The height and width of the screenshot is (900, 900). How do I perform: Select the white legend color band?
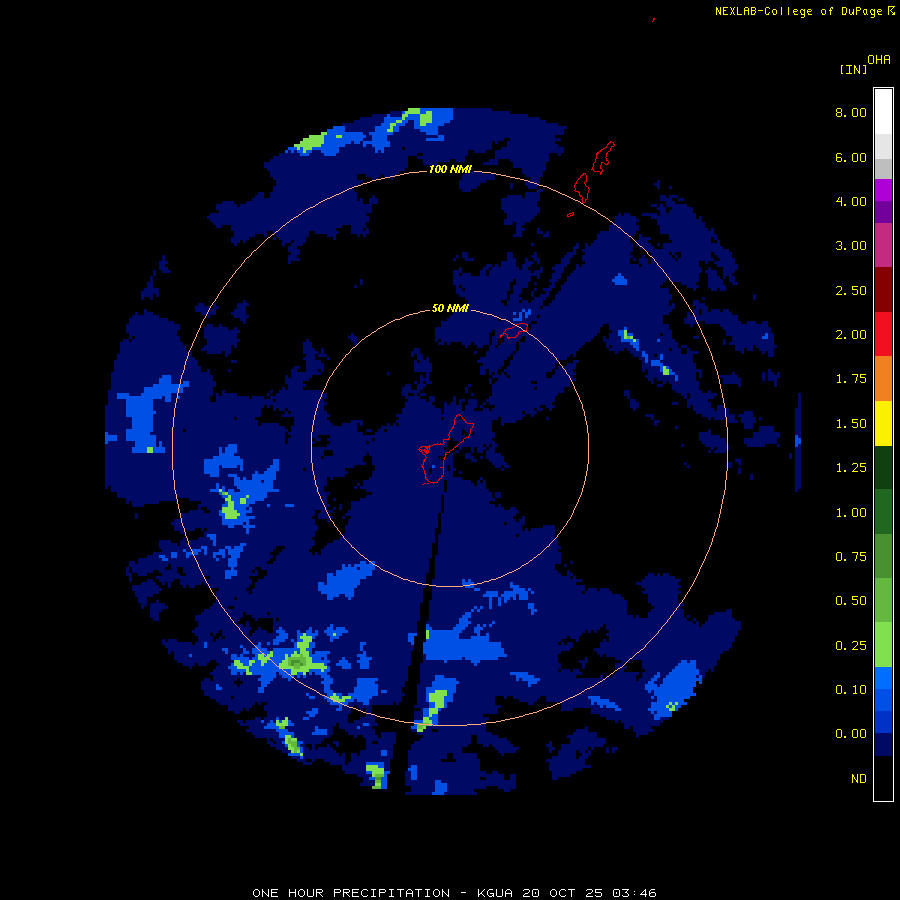click(883, 111)
